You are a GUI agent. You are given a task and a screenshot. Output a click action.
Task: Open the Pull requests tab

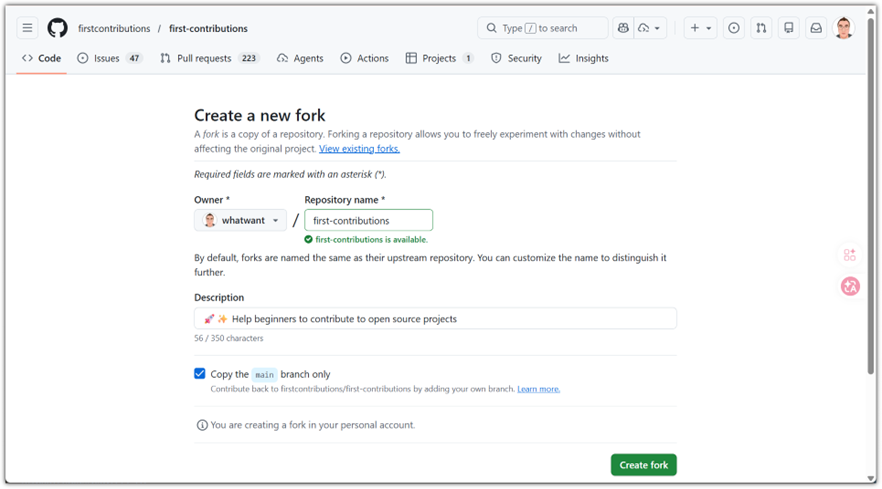coord(209,58)
